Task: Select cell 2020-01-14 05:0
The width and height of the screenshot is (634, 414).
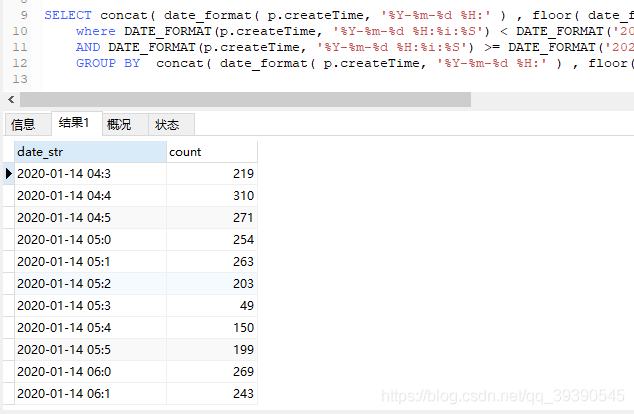Action: [91, 240]
